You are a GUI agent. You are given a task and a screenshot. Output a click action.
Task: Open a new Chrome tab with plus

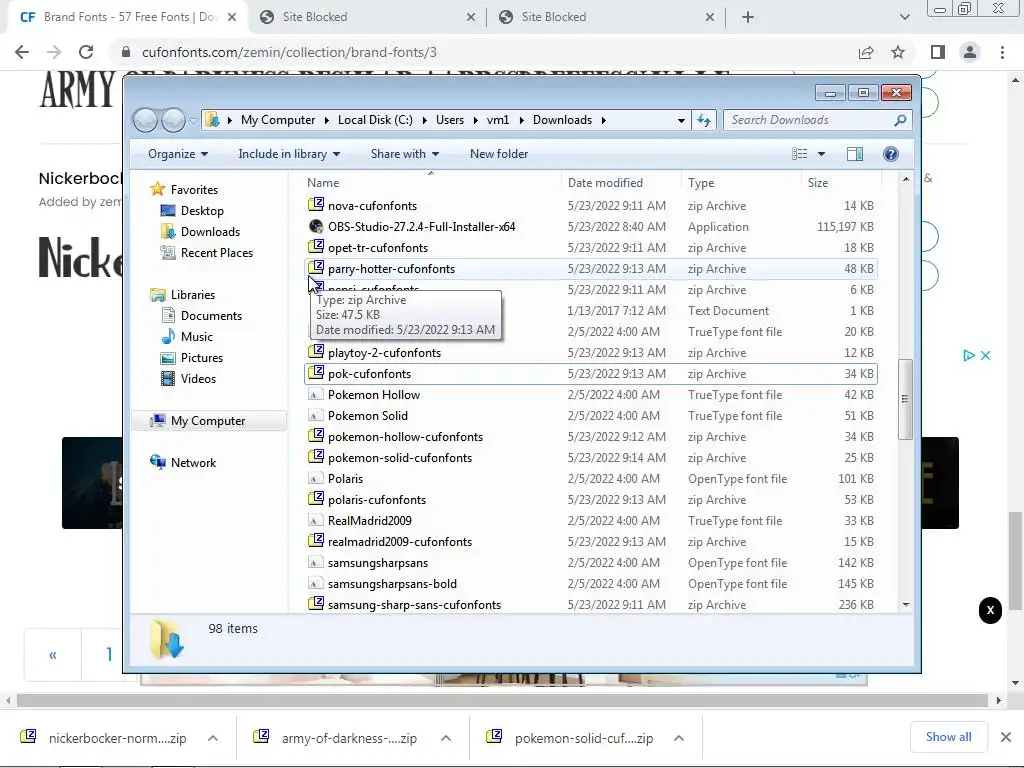pyautogui.click(x=748, y=17)
